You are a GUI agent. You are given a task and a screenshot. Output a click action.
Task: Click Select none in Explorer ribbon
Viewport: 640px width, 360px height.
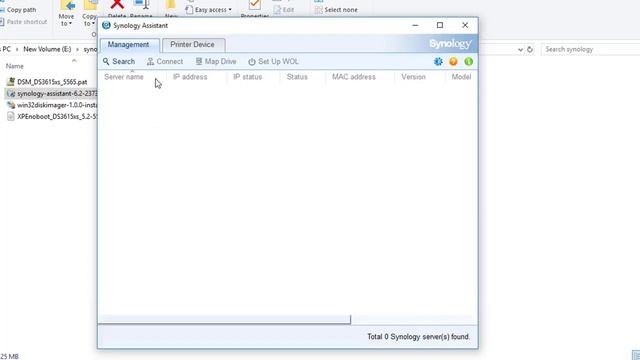click(x=336, y=10)
